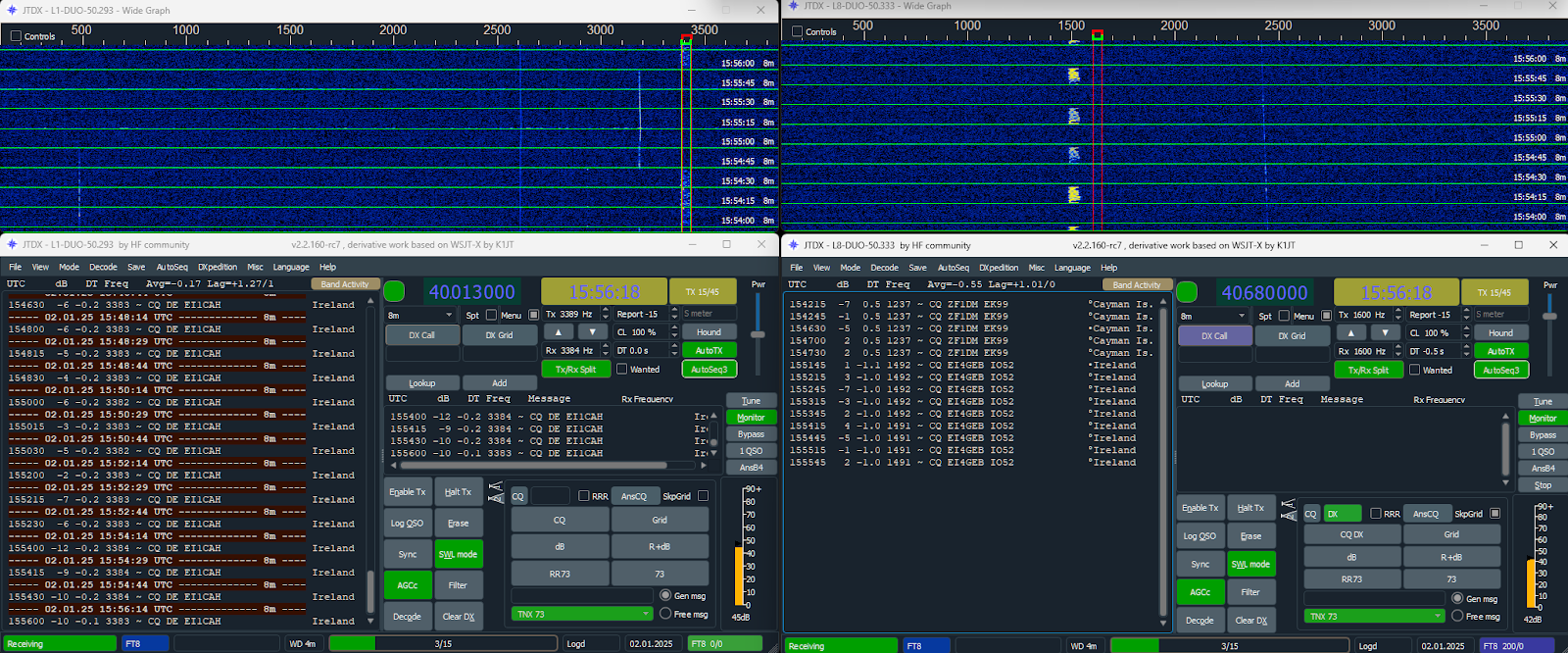Click the Pwr slider handle in L8-DUO
Viewport: 1568px width, 653px height.
tap(1549, 316)
